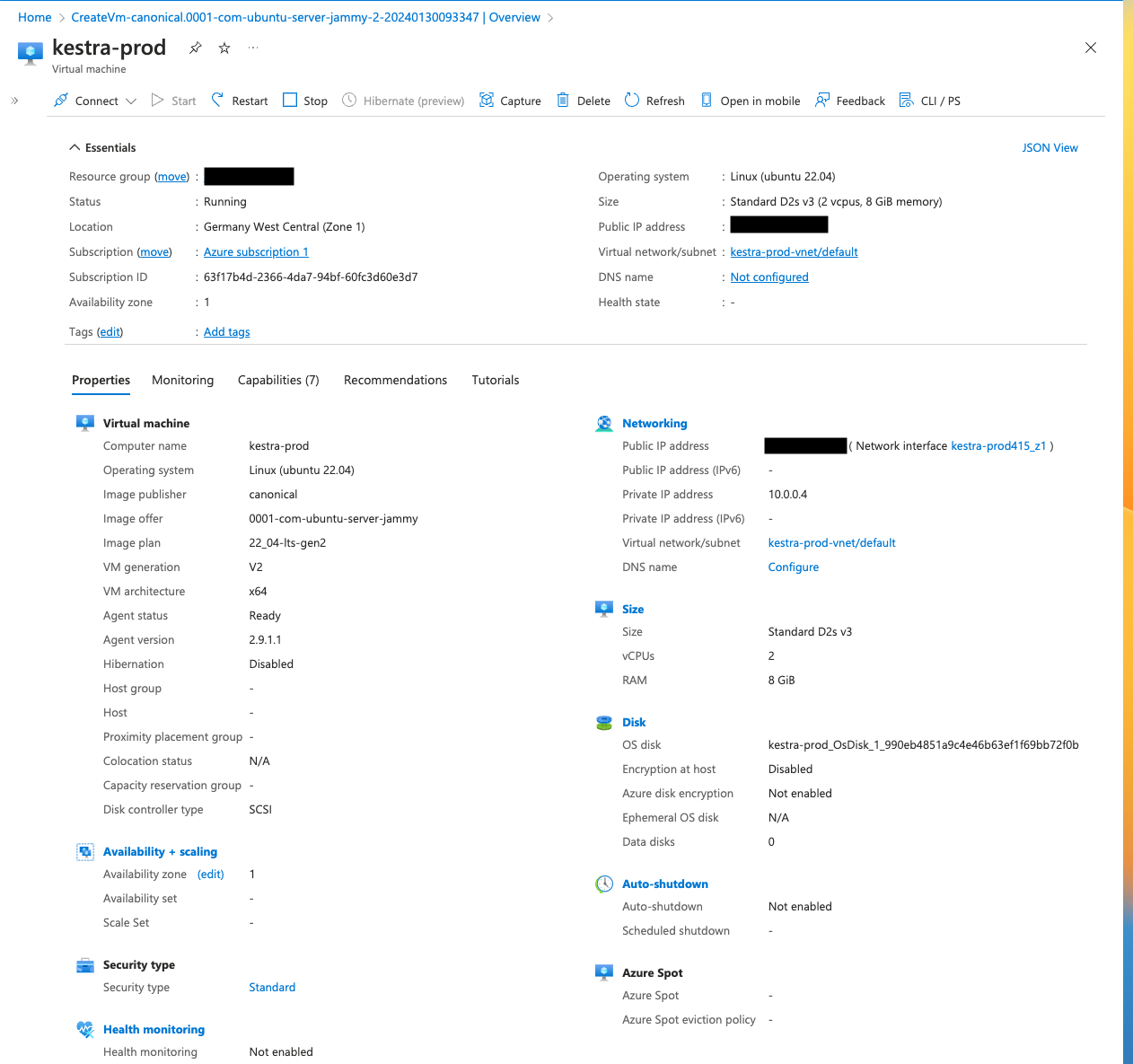This screenshot has height=1064, width=1133.
Task: Open the more actions ellipsis menu
Action: (252, 48)
